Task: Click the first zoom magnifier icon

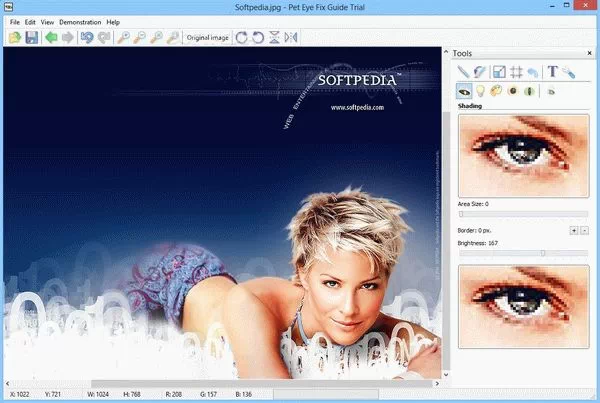Action: pyautogui.click(x=123, y=38)
